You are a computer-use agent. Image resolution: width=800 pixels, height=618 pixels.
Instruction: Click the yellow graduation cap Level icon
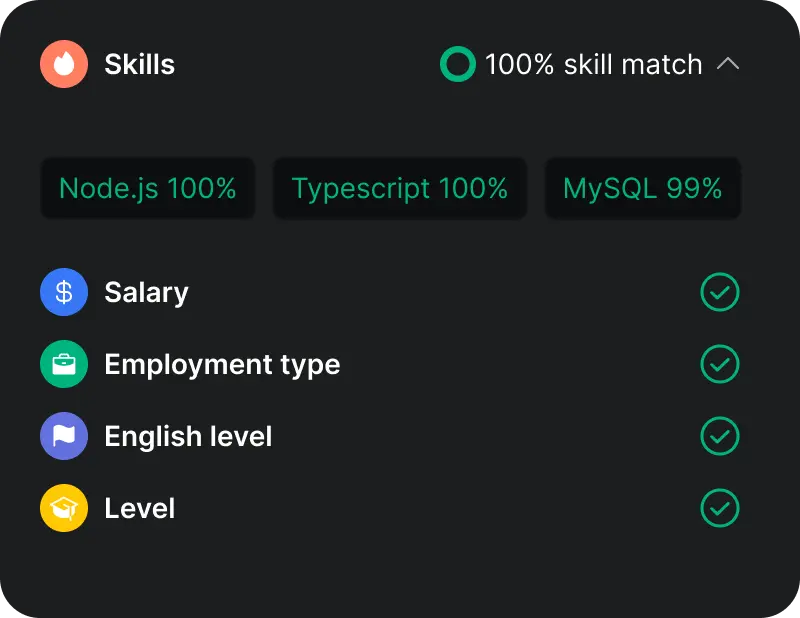[x=64, y=508]
